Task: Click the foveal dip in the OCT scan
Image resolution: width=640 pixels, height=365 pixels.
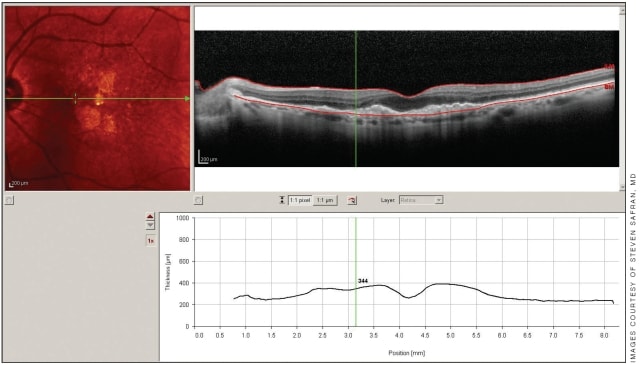Action: click(x=409, y=97)
